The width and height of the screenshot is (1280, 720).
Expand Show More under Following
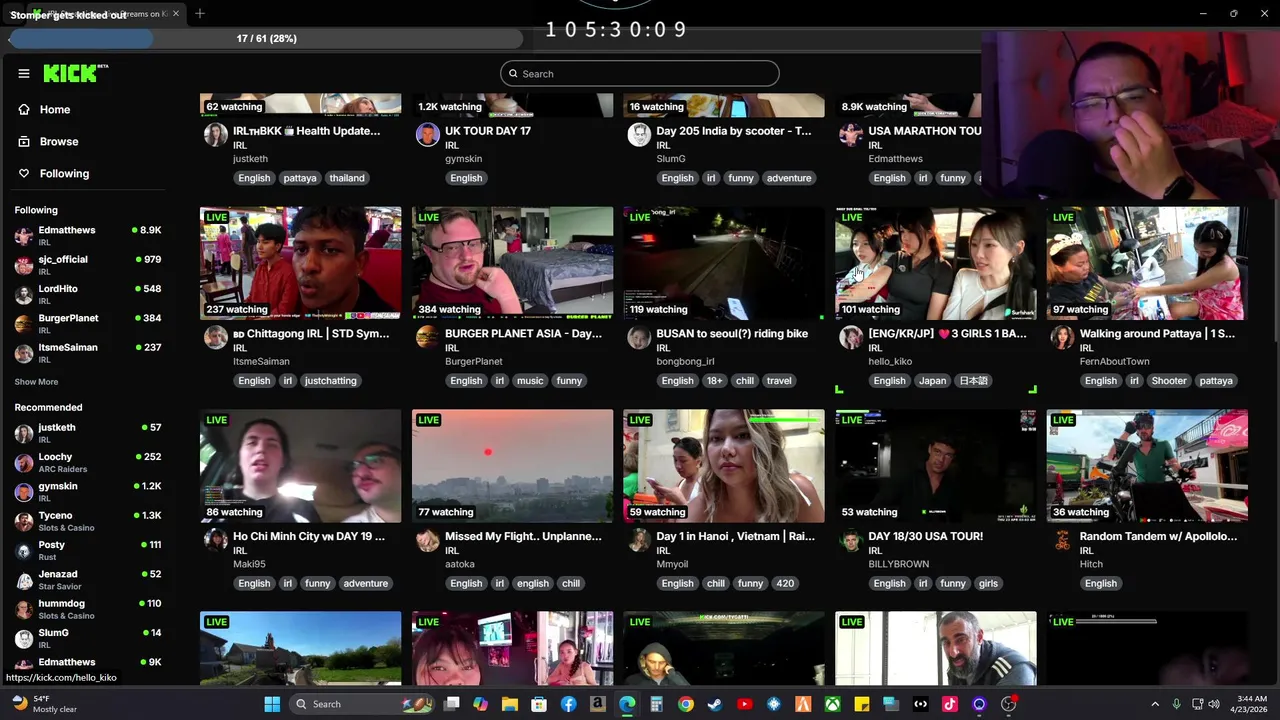tap(36, 382)
